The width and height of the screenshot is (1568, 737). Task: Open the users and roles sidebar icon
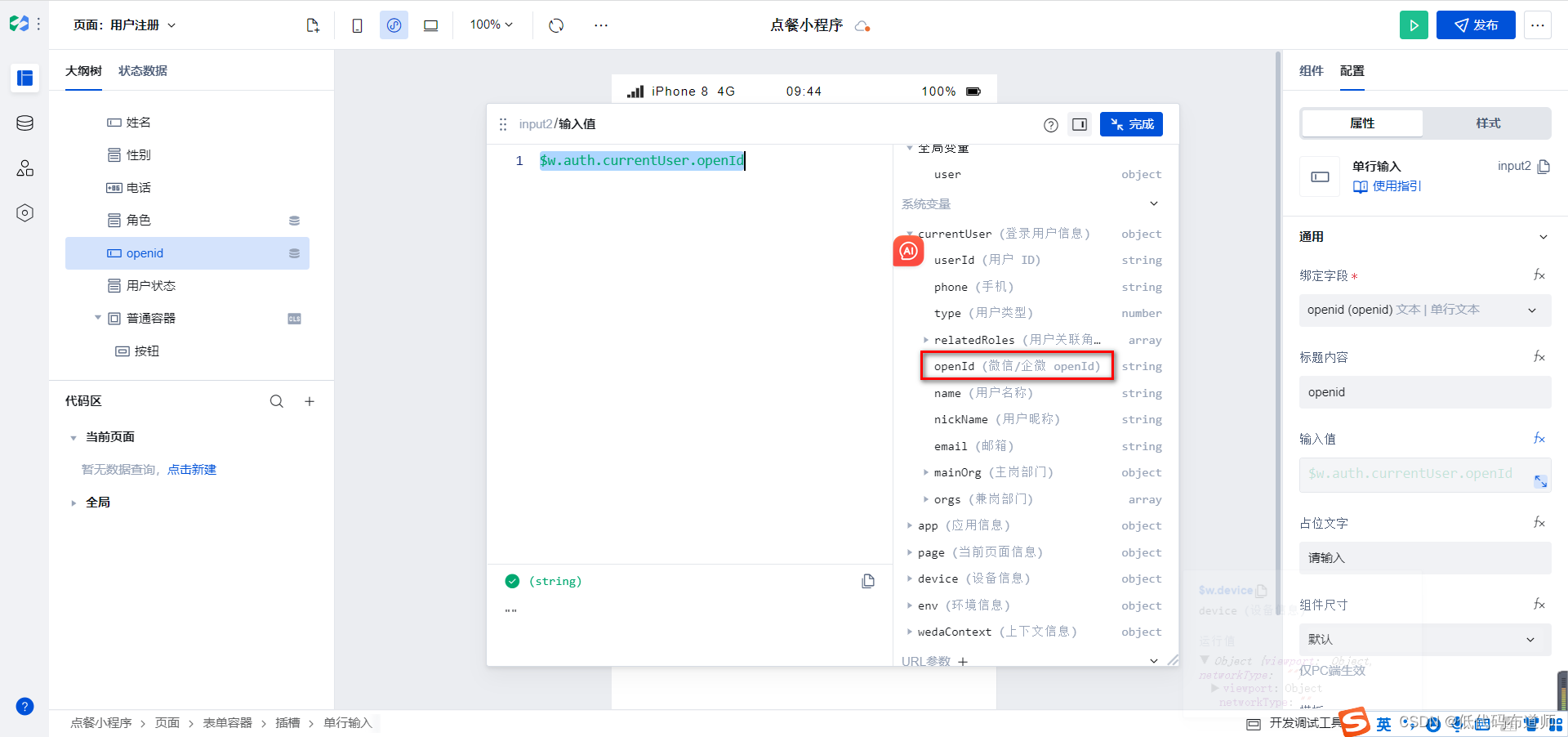click(24, 168)
